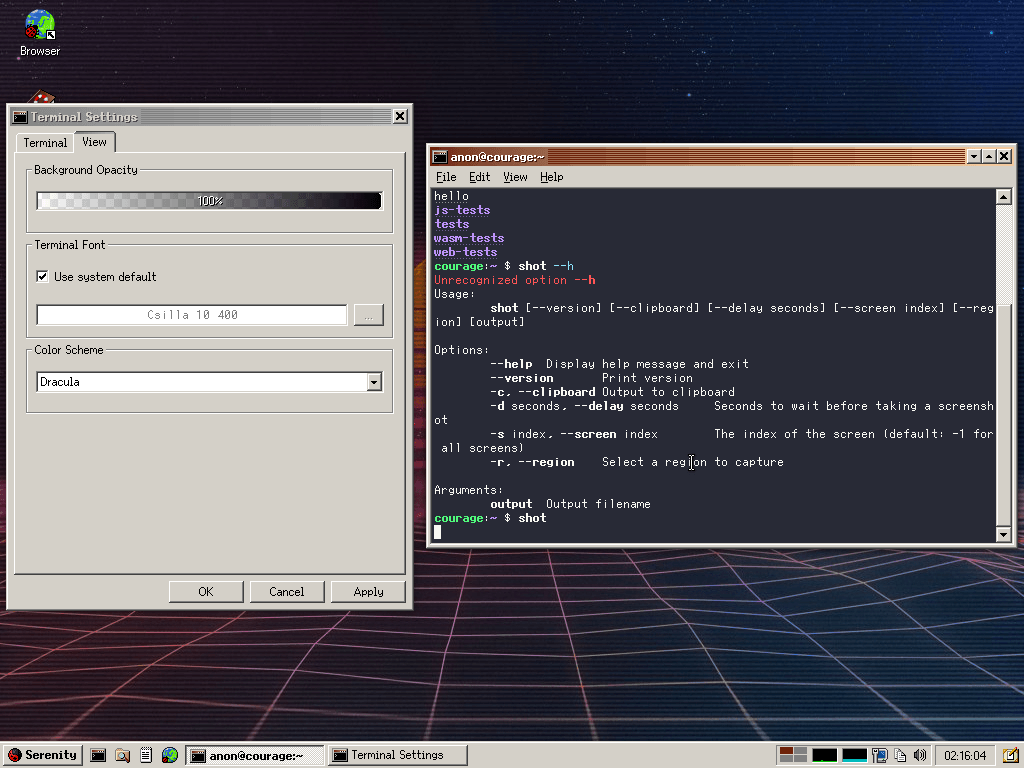Open the Browser desktop icon

point(40,25)
